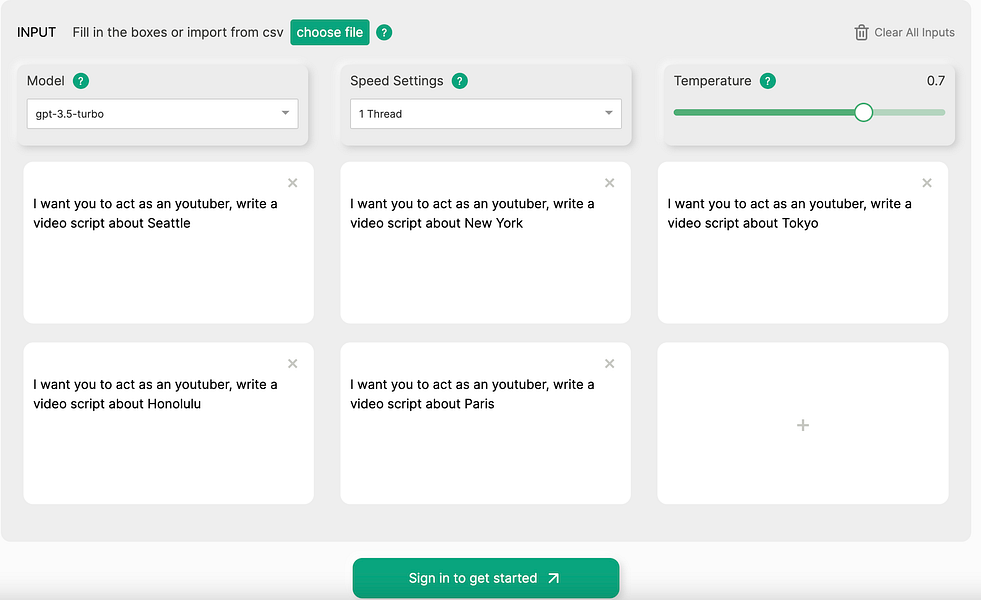Click the Clear All Inputs link

point(914,32)
